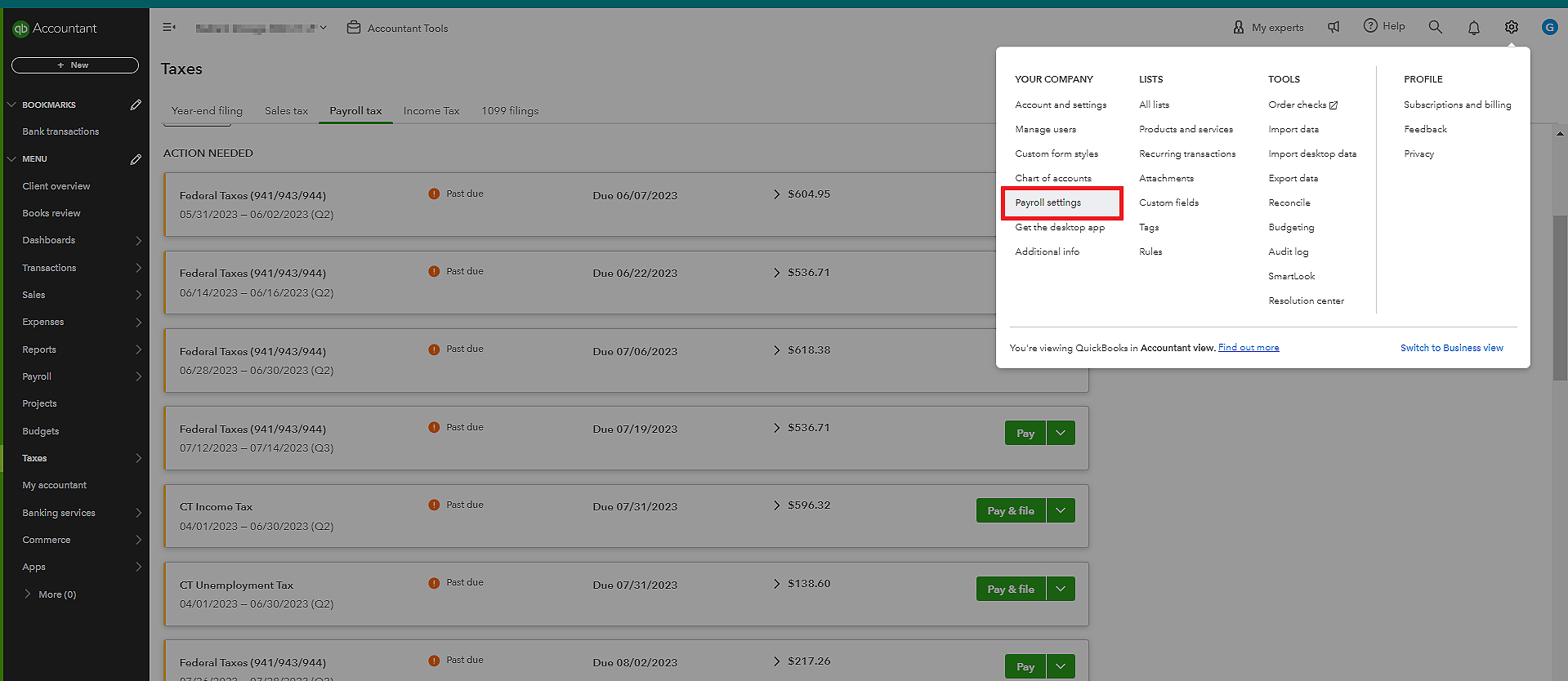Collapse the BOOKMARKS section

pyautogui.click(x=11, y=105)
